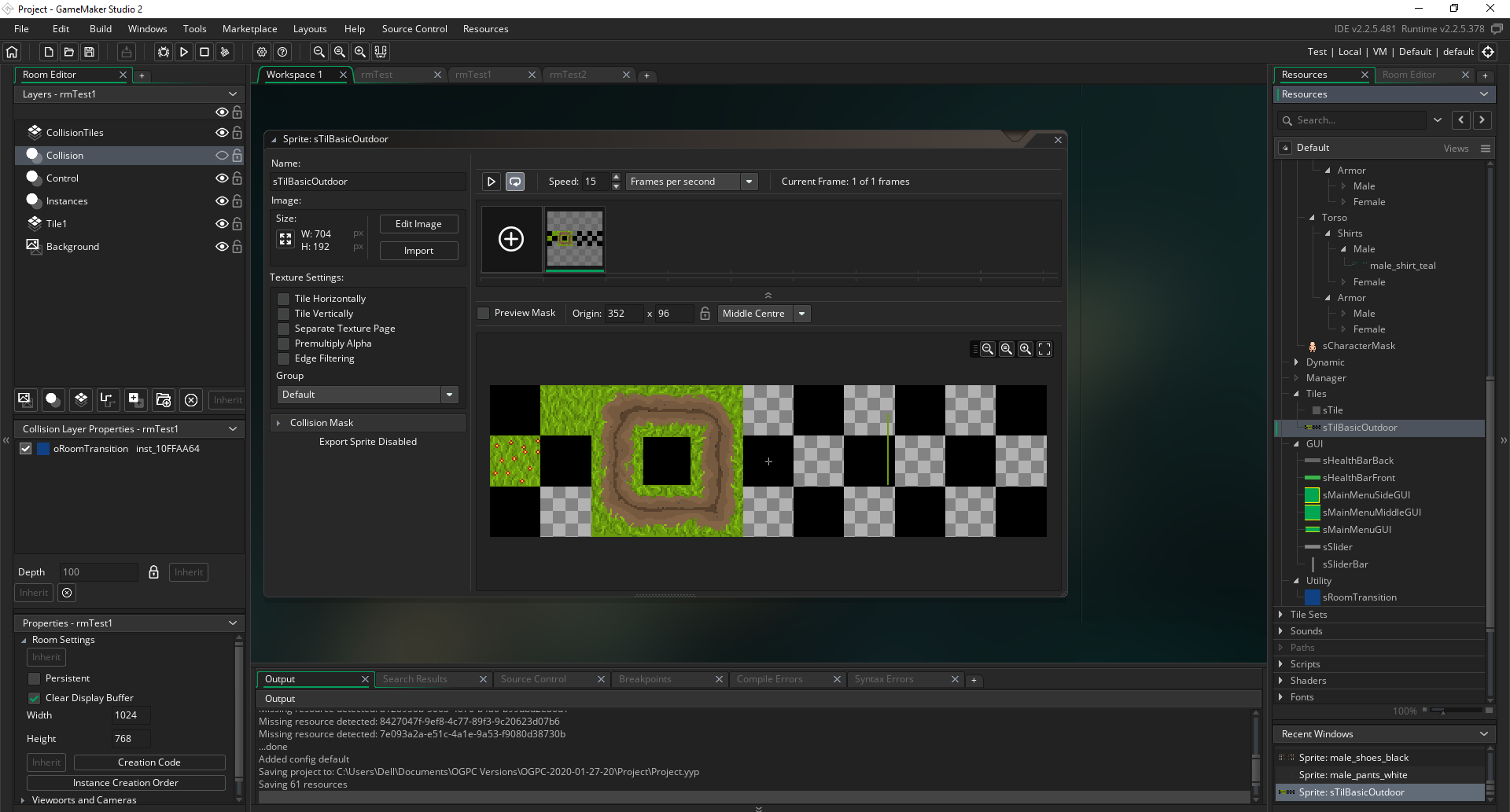
Task: Clean the project build cache
Action: point(225,52)
